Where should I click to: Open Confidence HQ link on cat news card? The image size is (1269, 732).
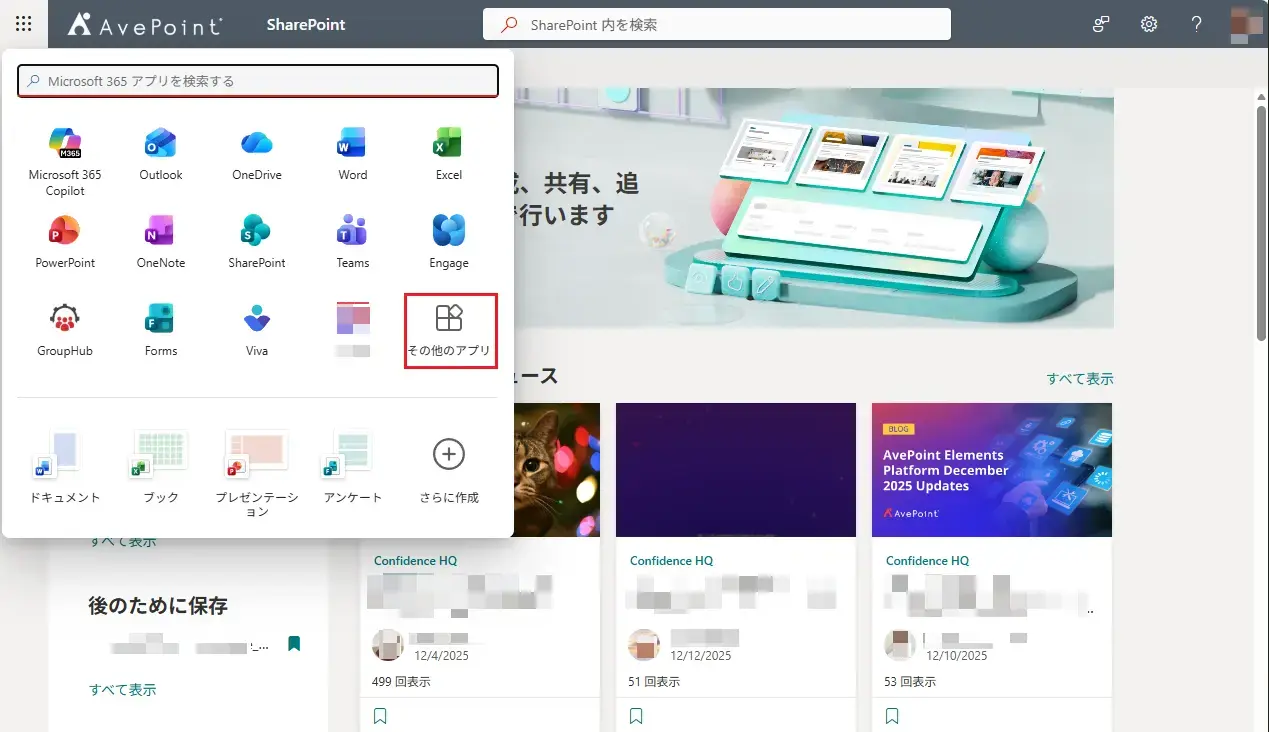point(415,561)
